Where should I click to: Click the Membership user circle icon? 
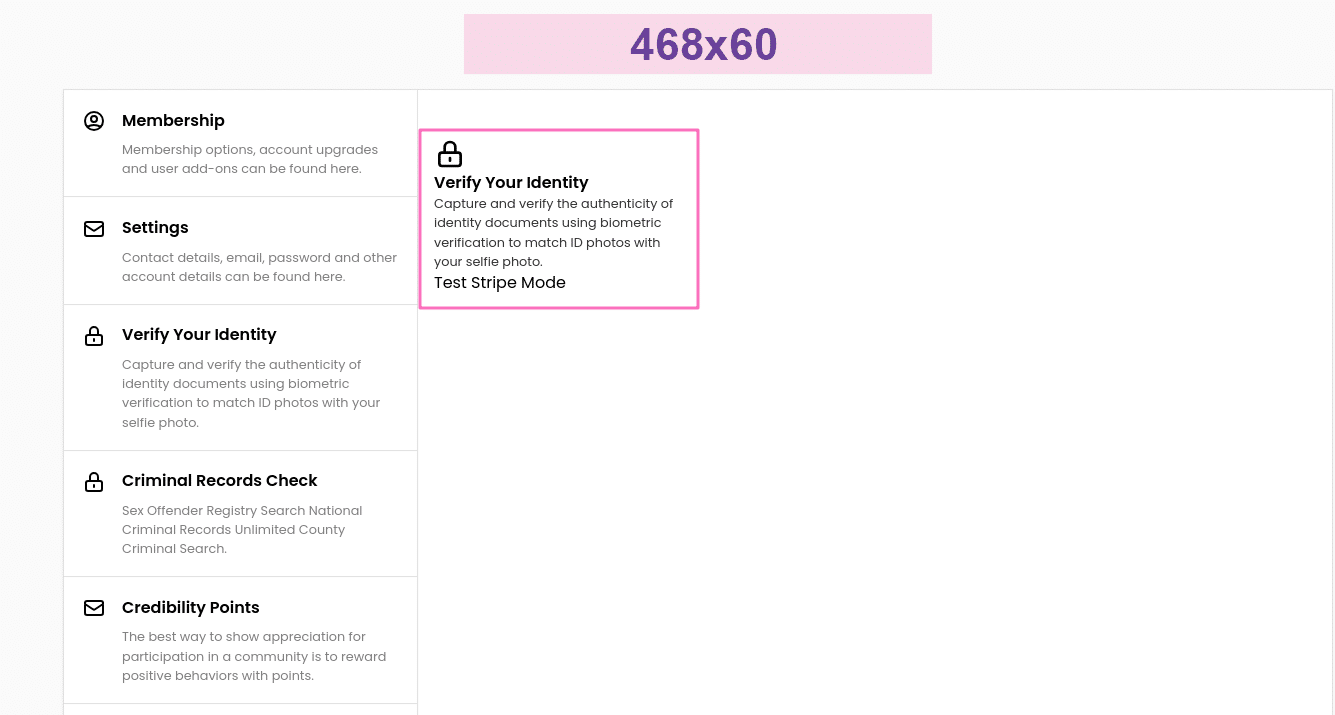click(94, 121)
